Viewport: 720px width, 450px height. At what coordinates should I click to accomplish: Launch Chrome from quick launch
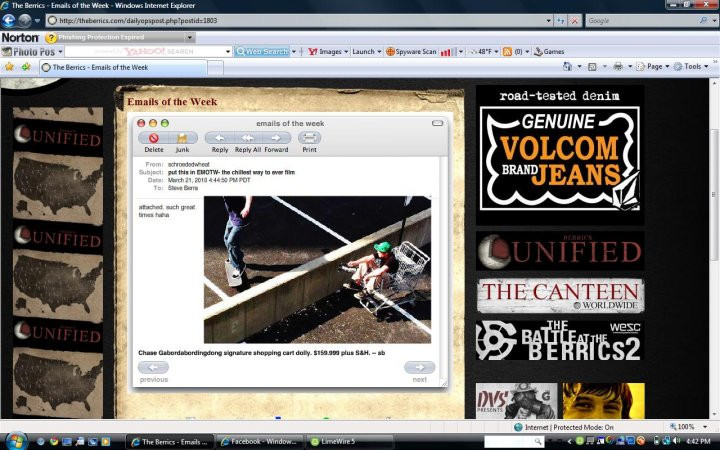point(54,442)
